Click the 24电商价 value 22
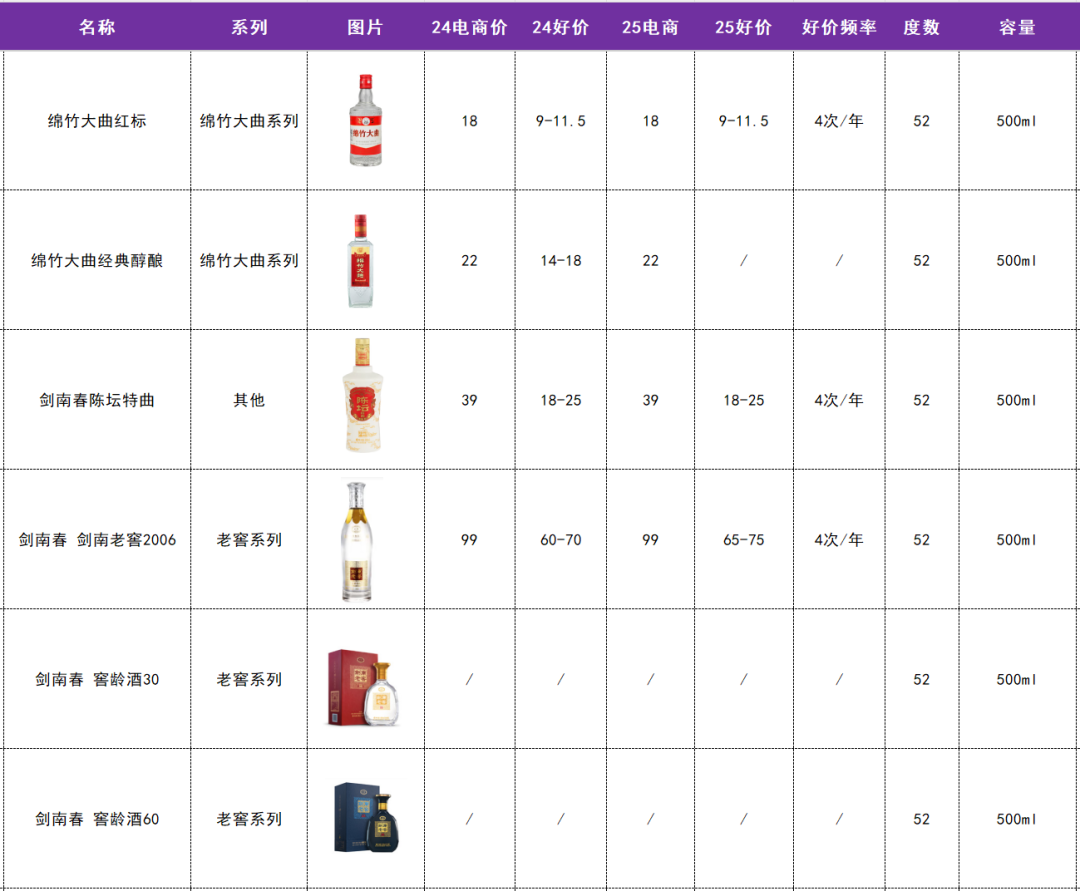Image resolution: width=1080 pixels, height=891 pixels. click(470, 261)
